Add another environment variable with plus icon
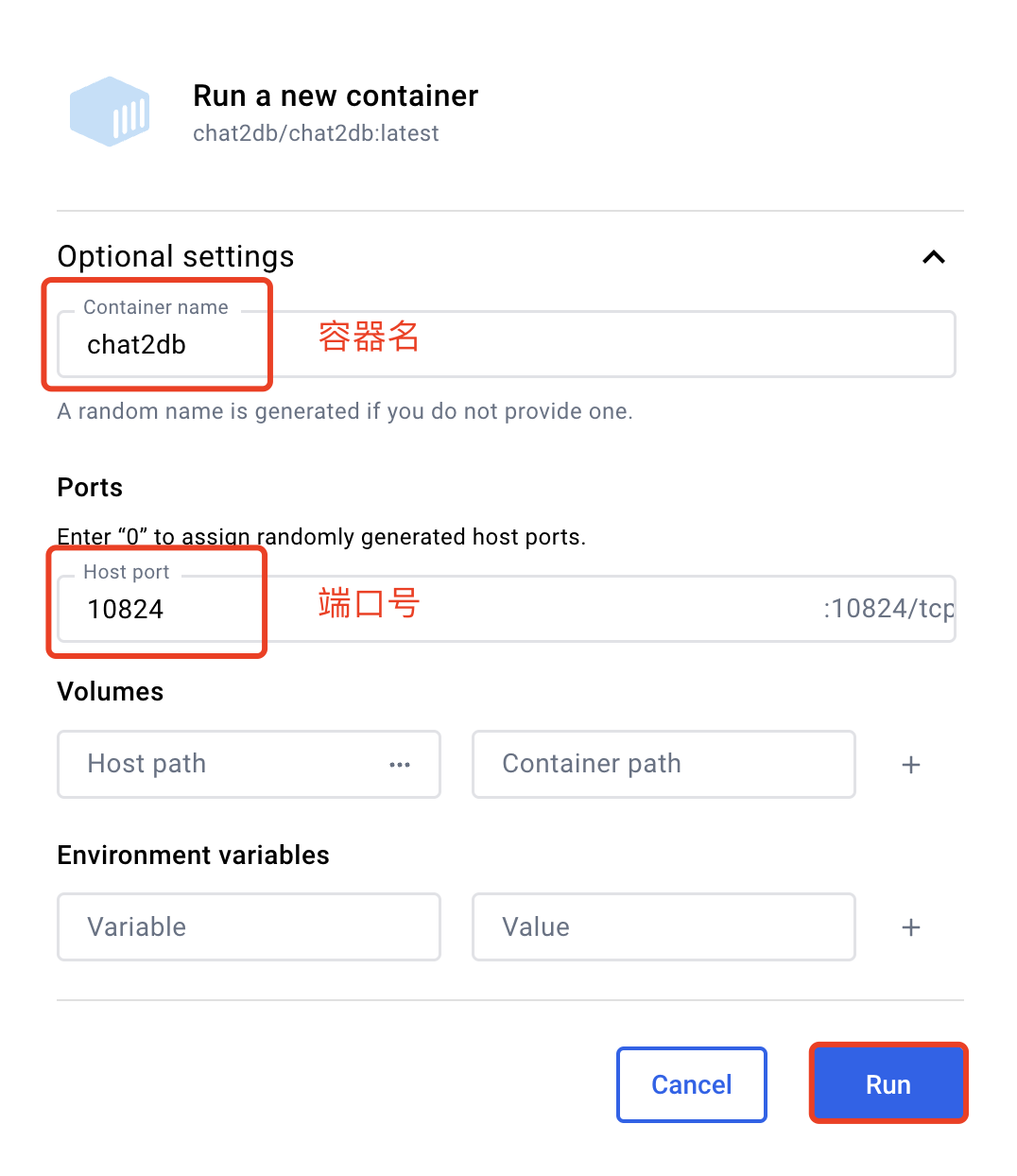The width and height of the screenshot is (1017, 1176). [x=910, y=926]
